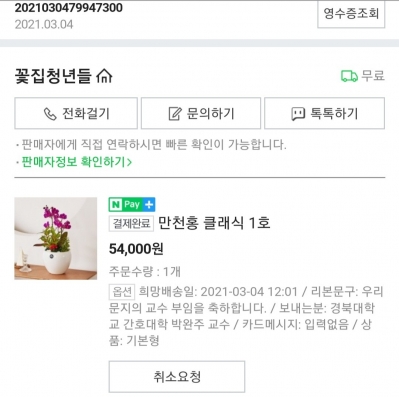This screenshot has height=397, width=399.
Task: Select the 전화걸기 call button label
Action: (86, 114)
